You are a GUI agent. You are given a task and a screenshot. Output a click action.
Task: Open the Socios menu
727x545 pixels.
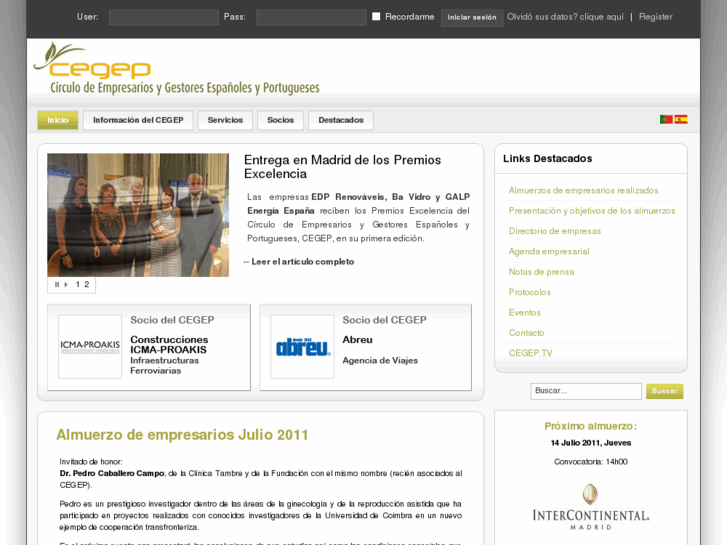281,120
